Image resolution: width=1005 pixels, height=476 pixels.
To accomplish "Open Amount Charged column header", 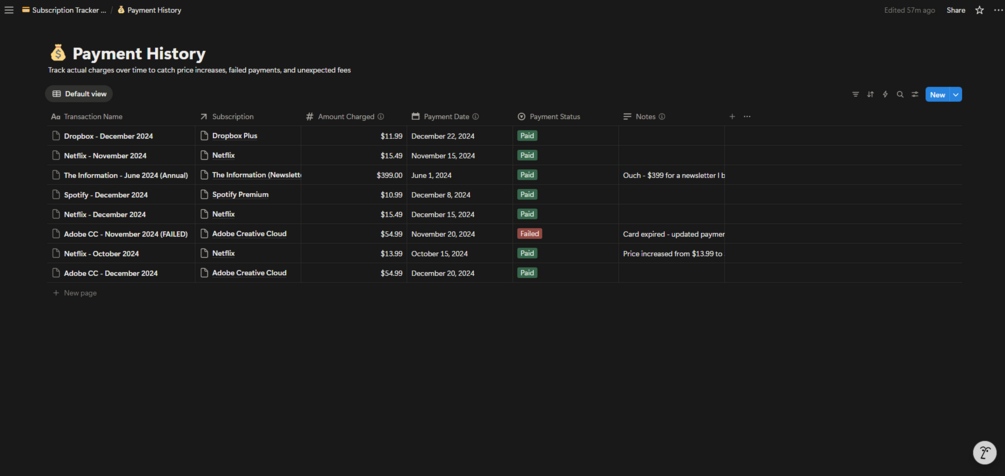I will click(354, 117).
